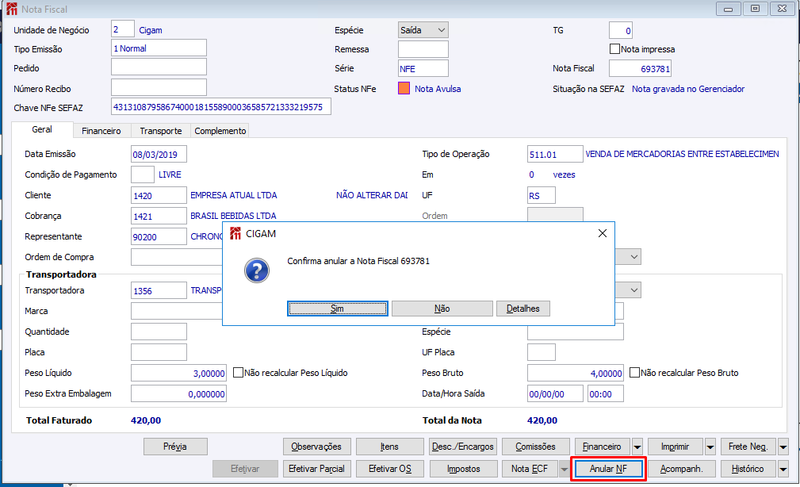
Task: Click the Imprimir button
Action: [x=676, y=447]
